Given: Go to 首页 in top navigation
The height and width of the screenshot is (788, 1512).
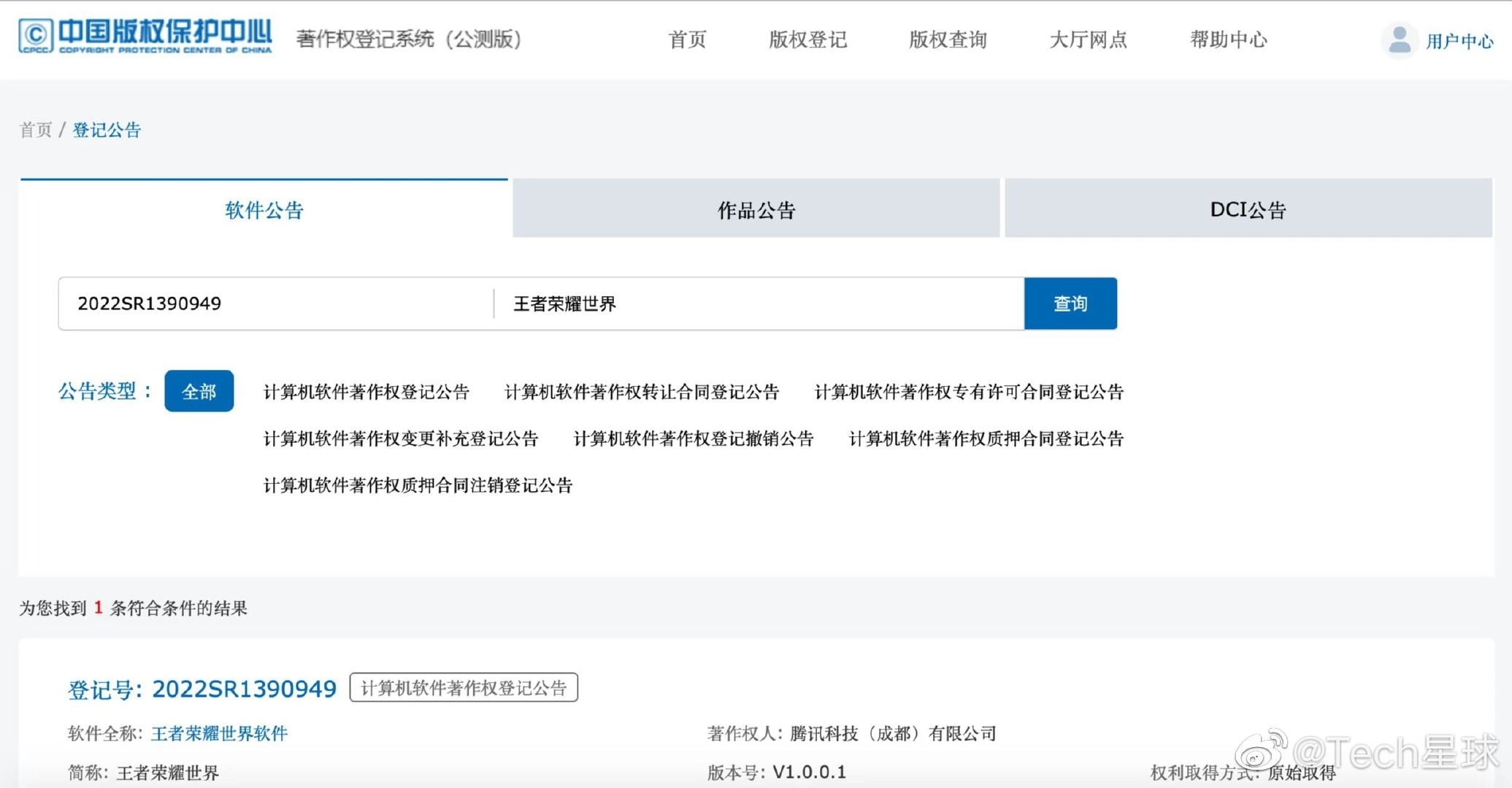Looking at the screenshot, I should (x=688, y=39).
